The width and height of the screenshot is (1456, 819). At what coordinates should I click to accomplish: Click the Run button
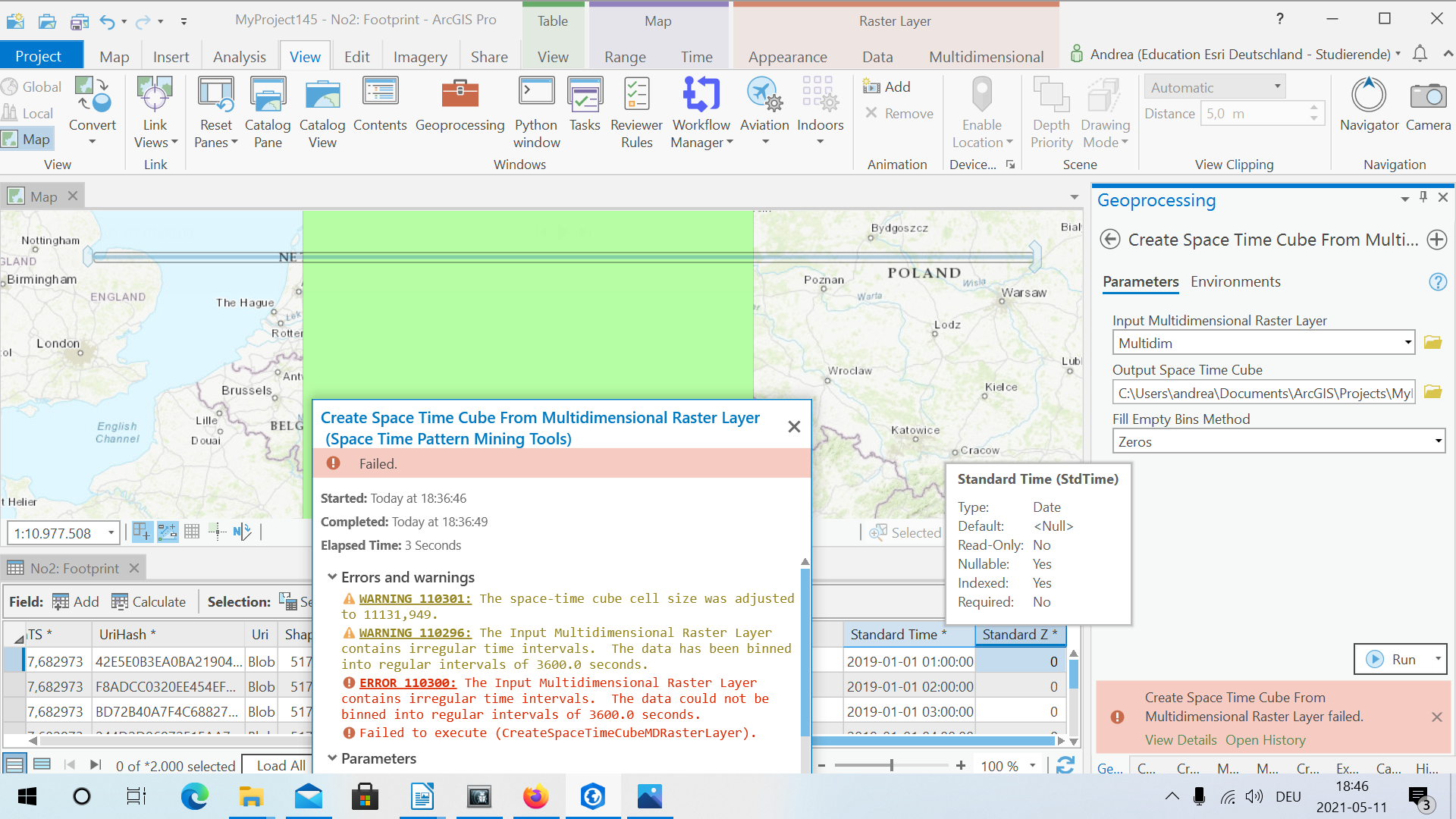pyautogui.click(x=1392, y=659)
